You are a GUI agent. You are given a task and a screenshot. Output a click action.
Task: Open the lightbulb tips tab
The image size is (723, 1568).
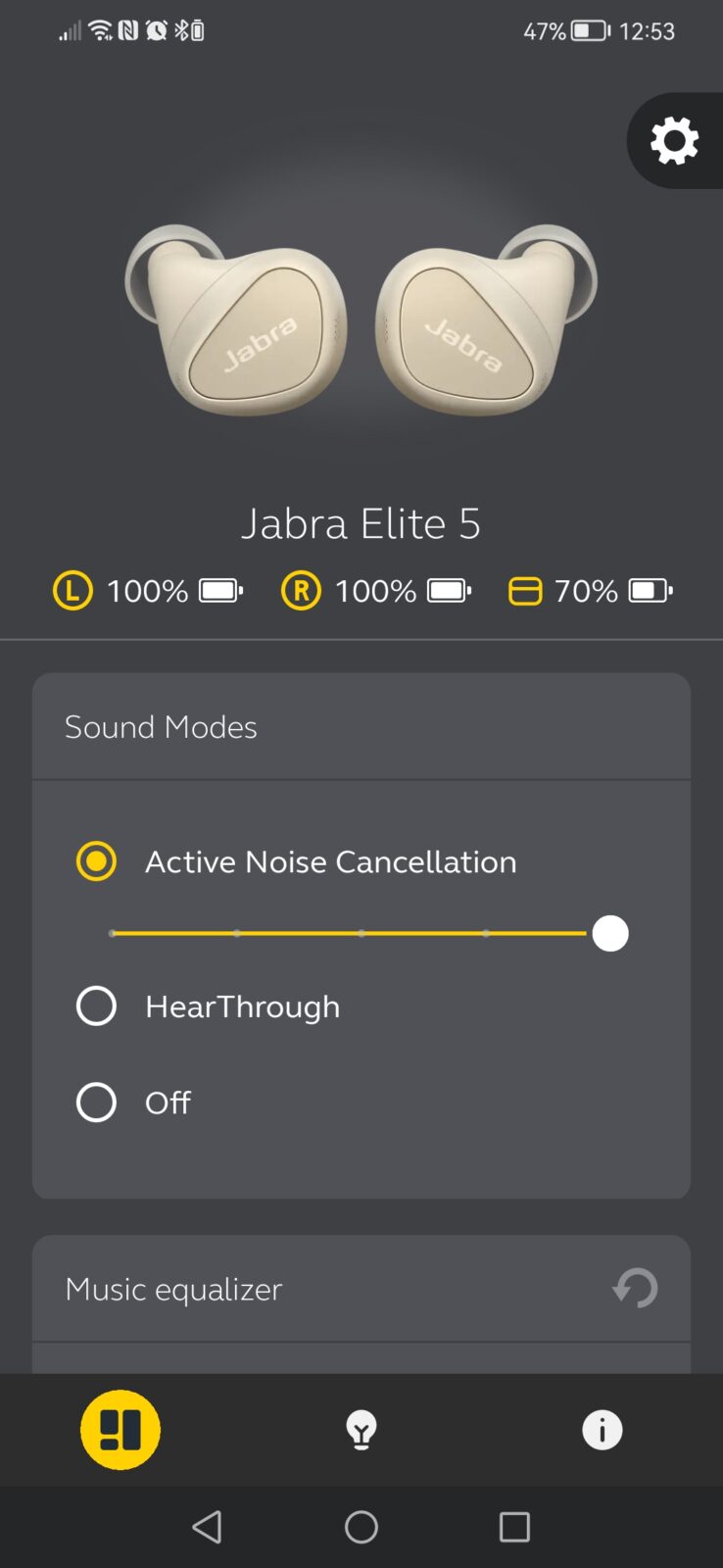click(361, 1430)
